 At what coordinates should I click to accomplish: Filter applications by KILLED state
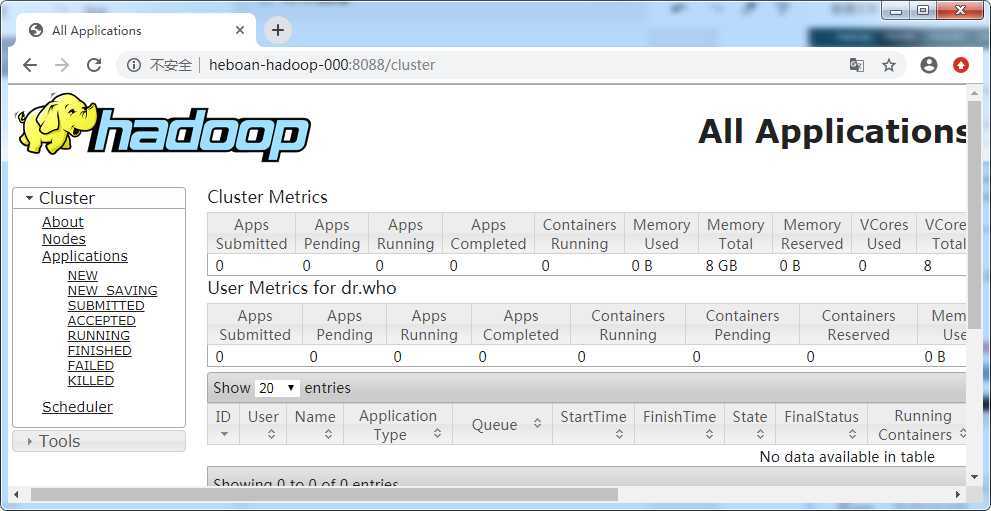[91, 381]
